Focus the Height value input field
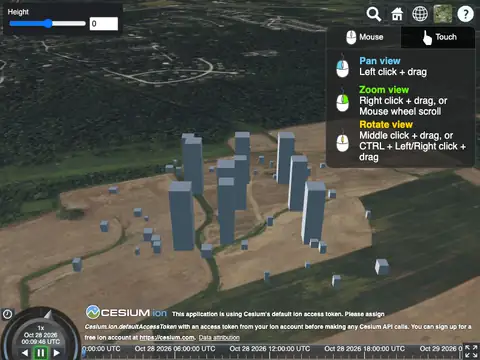This screenshot has height=360, width=480. click(104, 24)
